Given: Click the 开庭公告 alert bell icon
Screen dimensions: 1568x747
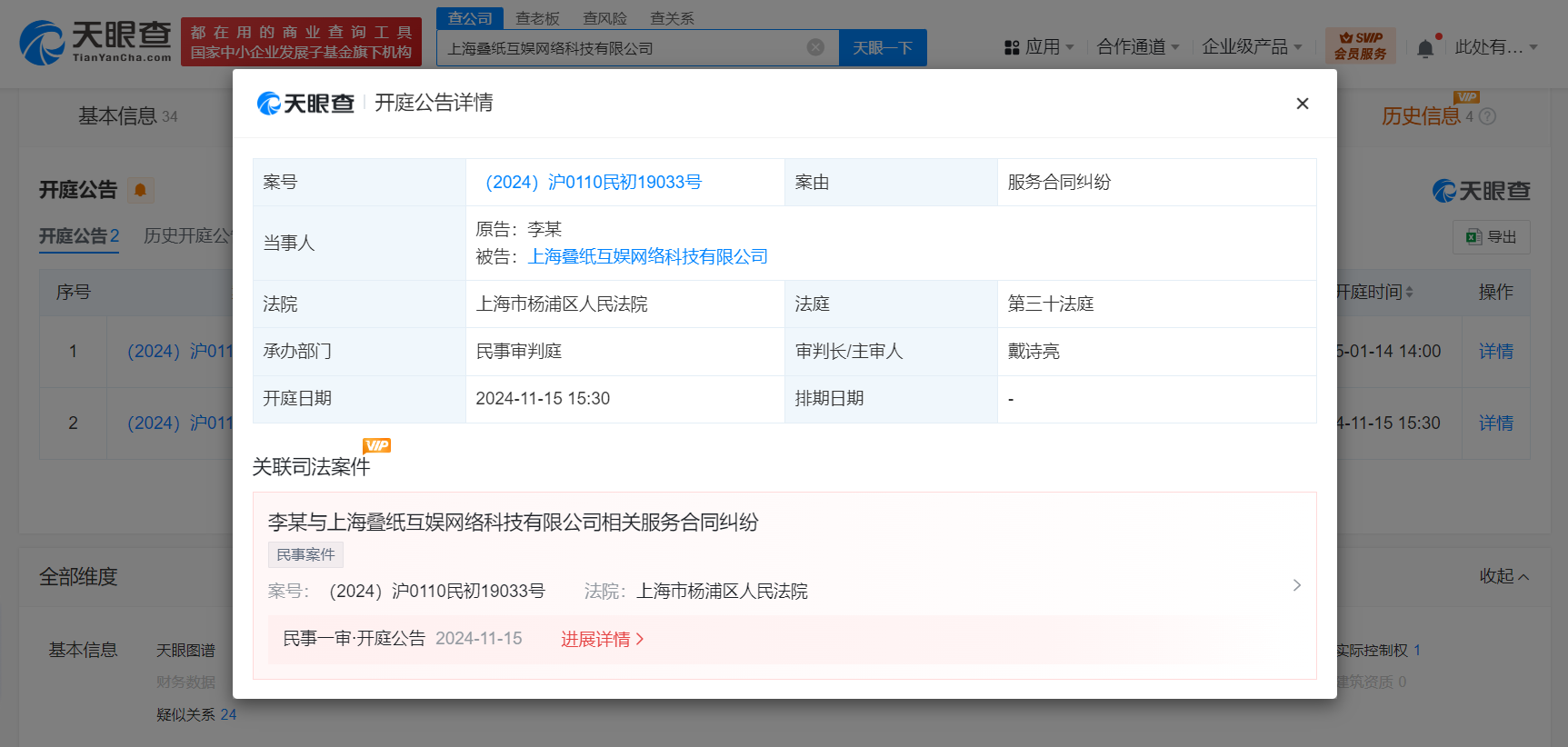Looking at the screenshot, I should [x=140, y=190].
